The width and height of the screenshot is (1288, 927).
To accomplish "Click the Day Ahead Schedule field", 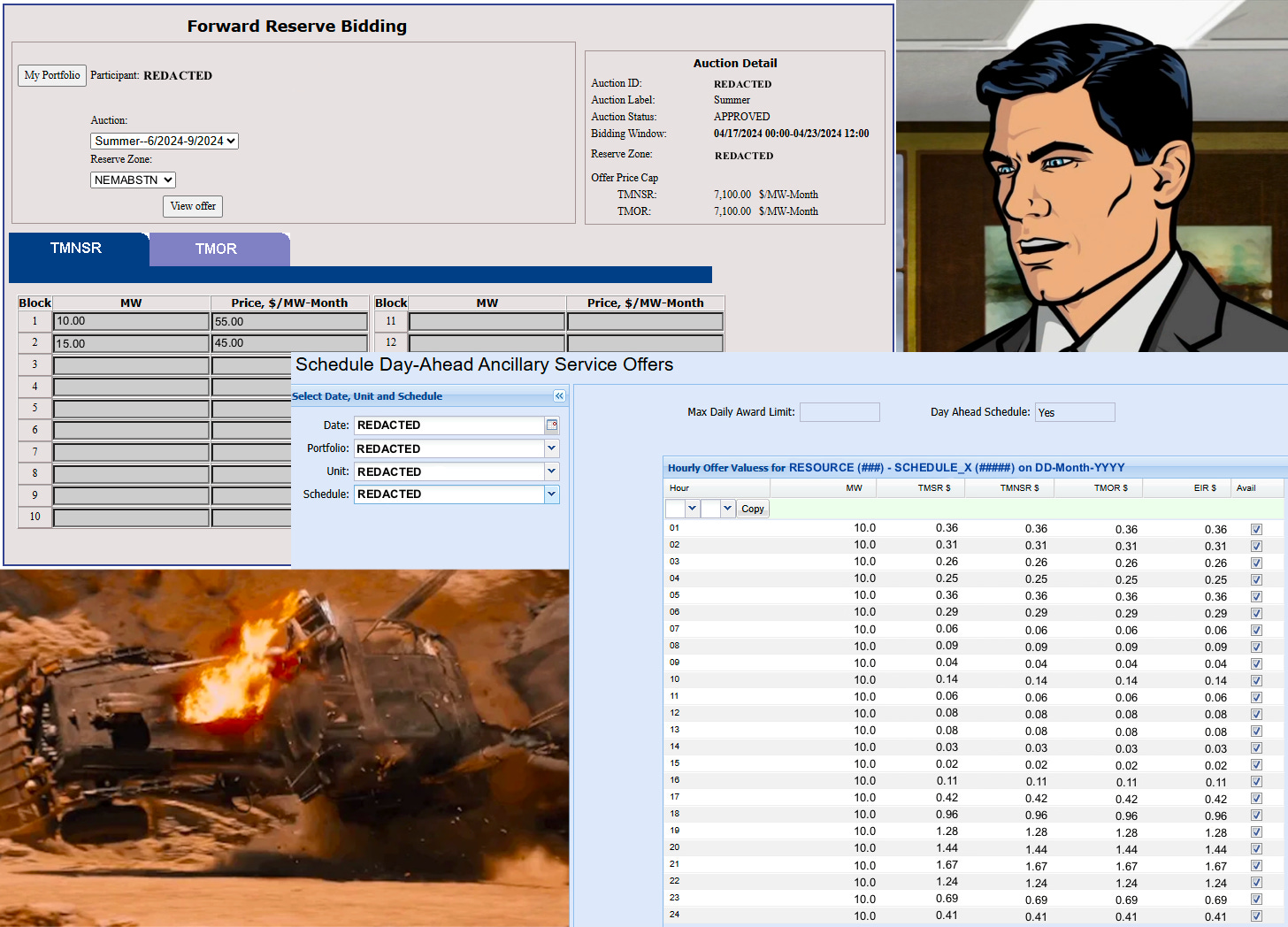I will (x=1075, y=412).
